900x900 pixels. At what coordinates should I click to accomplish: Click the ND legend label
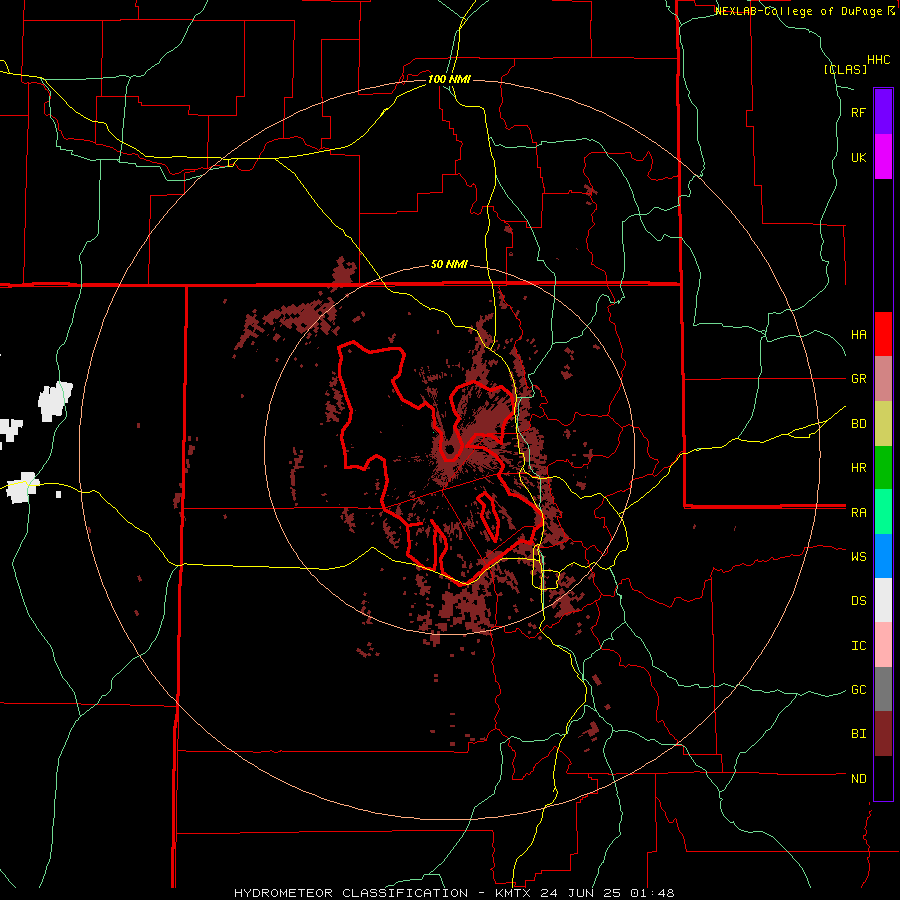coord(858,779)
